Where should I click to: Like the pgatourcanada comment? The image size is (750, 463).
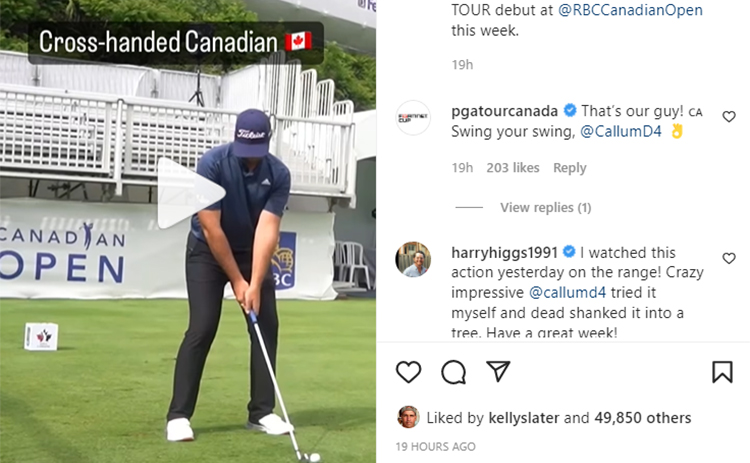coord(728,116)
